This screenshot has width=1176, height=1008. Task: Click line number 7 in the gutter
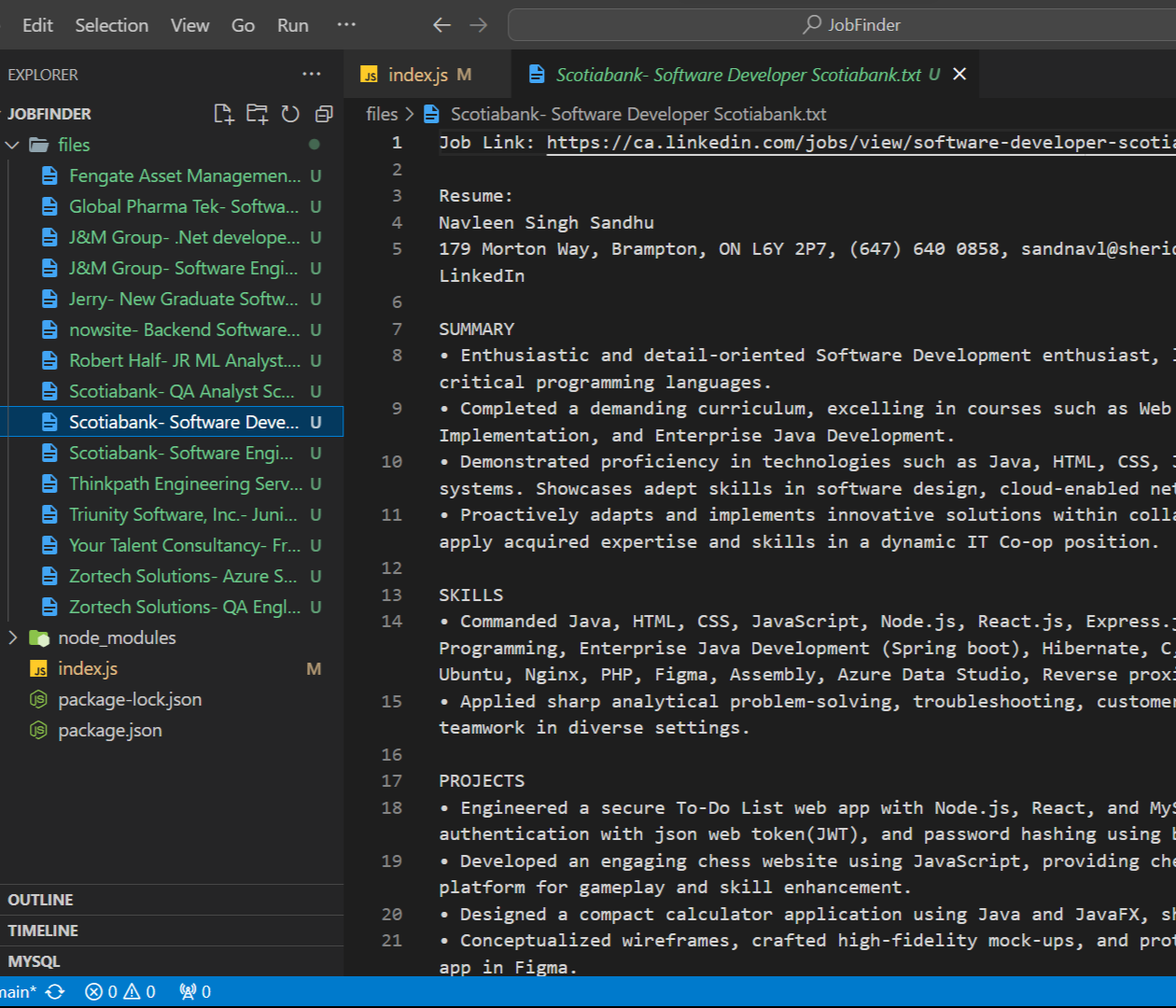click(x=397, y=329)
